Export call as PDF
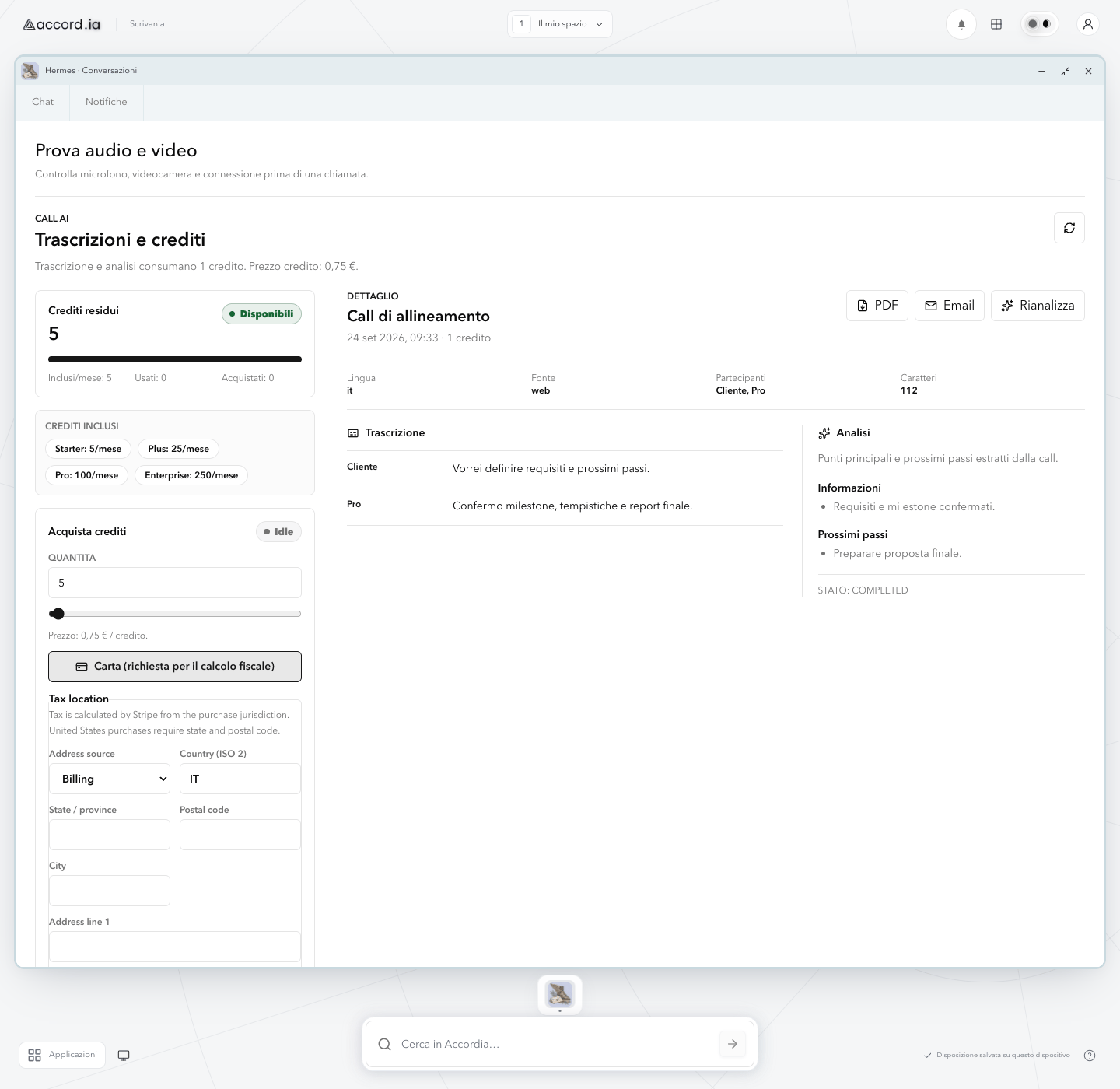1120x1089 pixels. coord(877,306)
